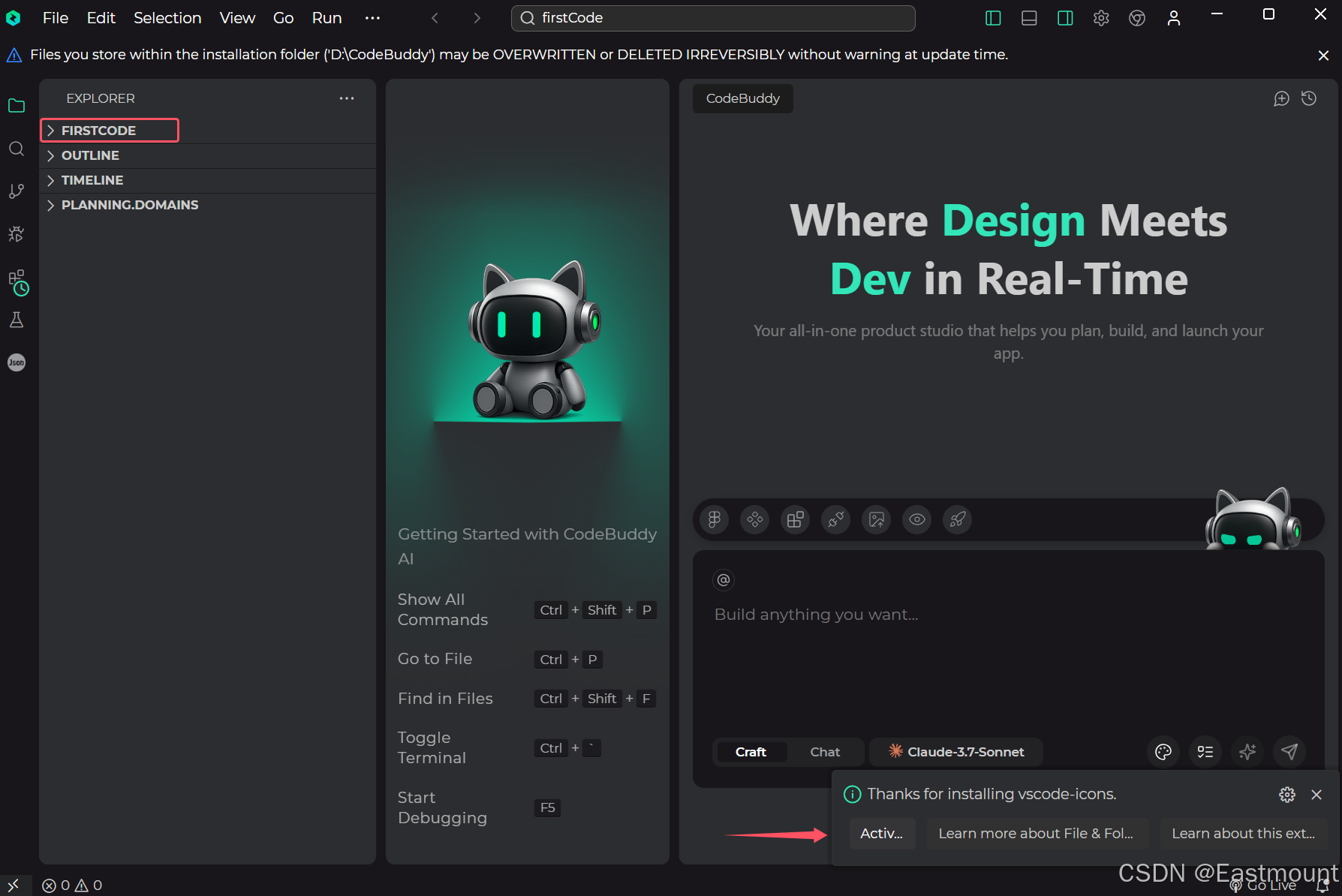Click the checklist icon in chat toolbar

point(1205,752)
